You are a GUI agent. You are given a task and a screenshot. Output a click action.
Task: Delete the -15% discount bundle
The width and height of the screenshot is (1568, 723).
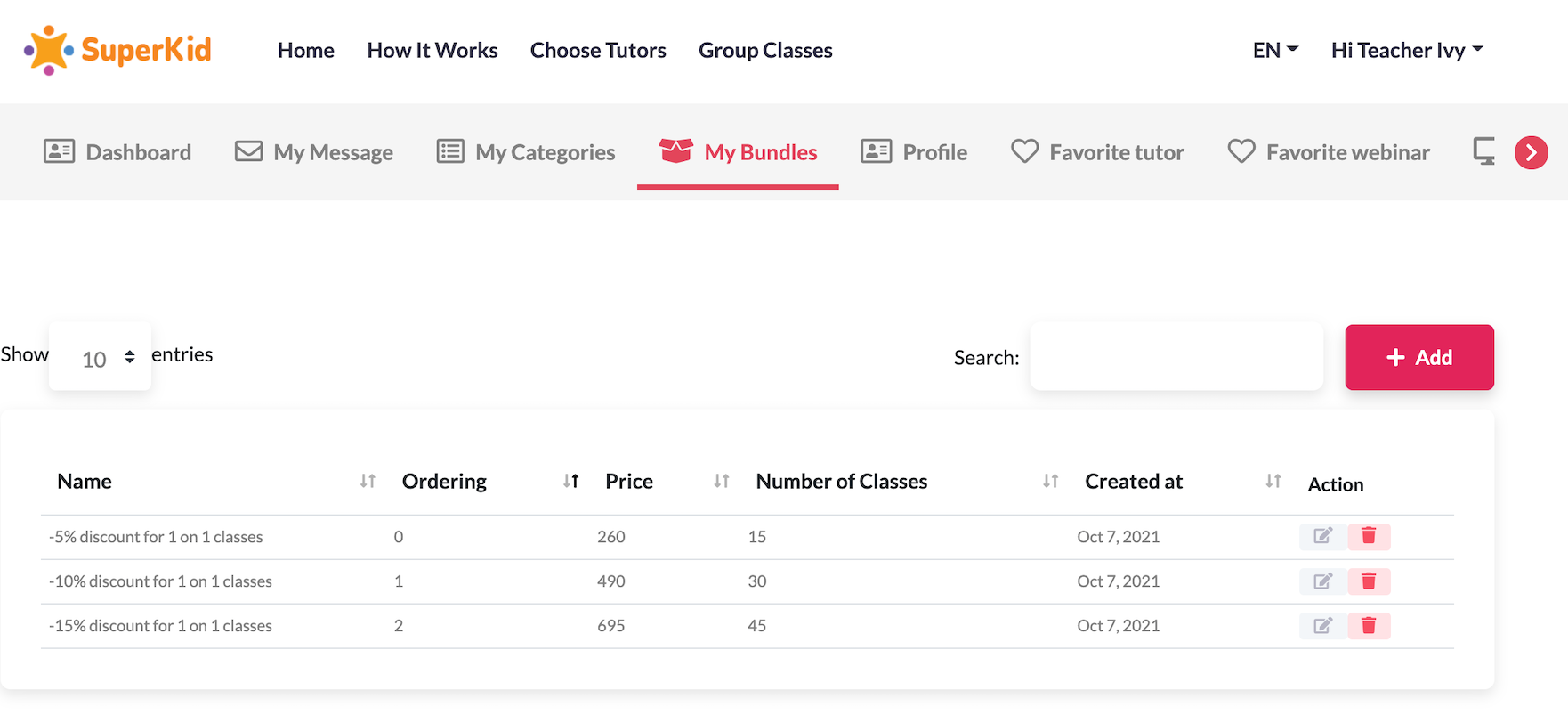pyautogui.click(x=1369, y=625)
